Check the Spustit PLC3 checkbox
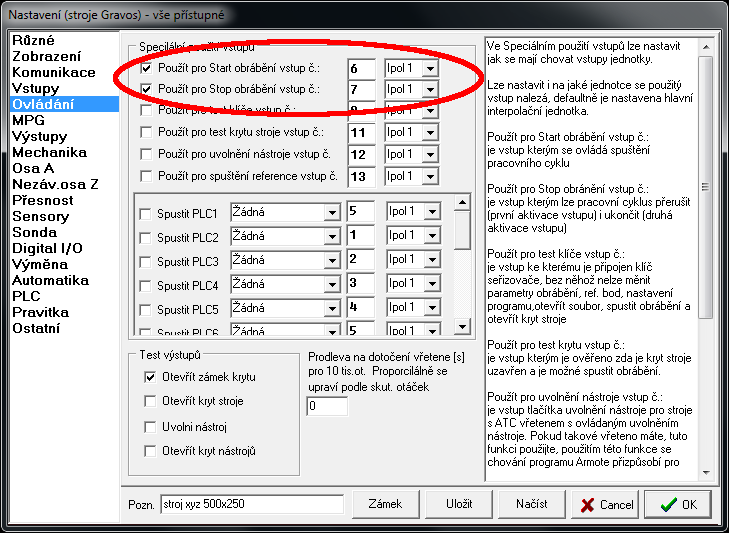The image size is (729, 533). coord(146,262)
